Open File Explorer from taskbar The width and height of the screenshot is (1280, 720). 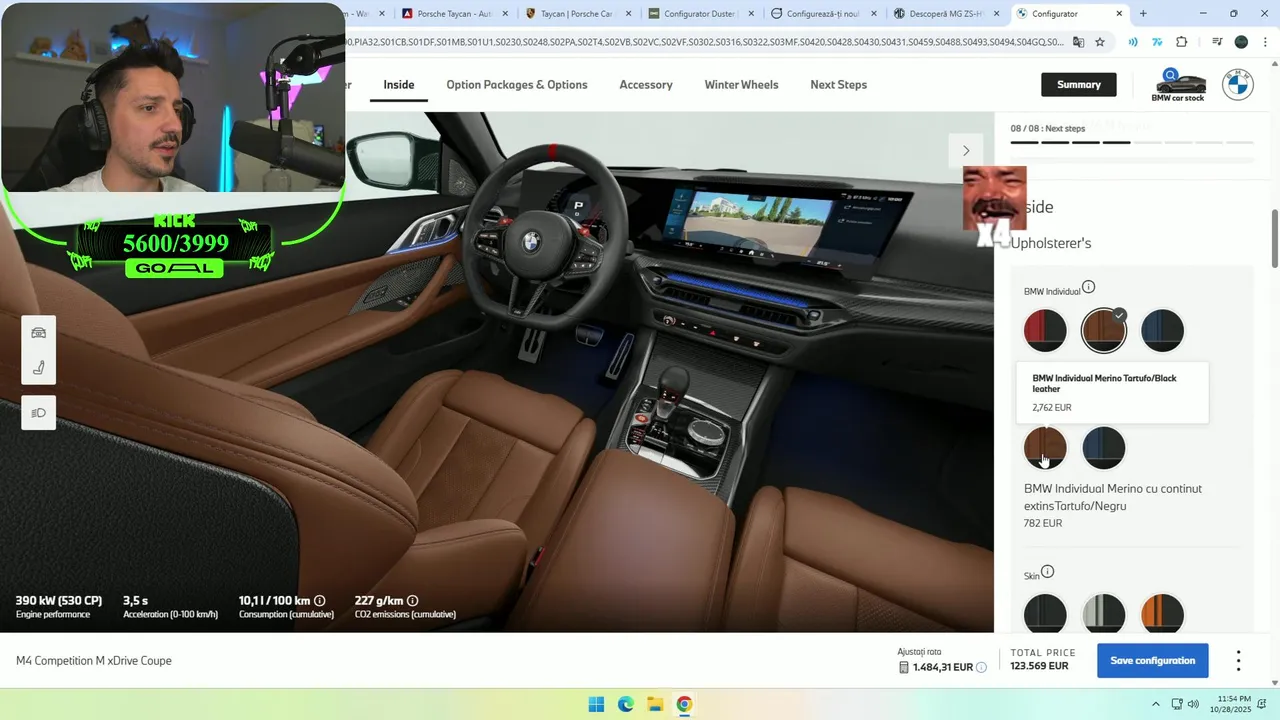click(x=654, y=704)
